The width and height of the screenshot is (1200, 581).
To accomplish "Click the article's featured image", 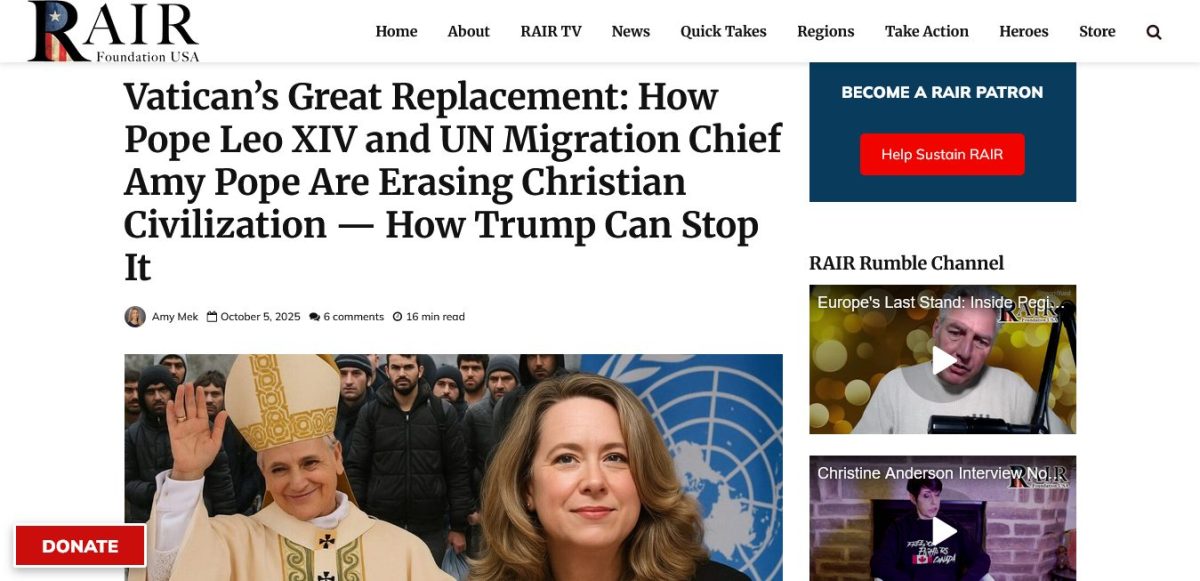I will pyautogui.click(x=453, y=467).
